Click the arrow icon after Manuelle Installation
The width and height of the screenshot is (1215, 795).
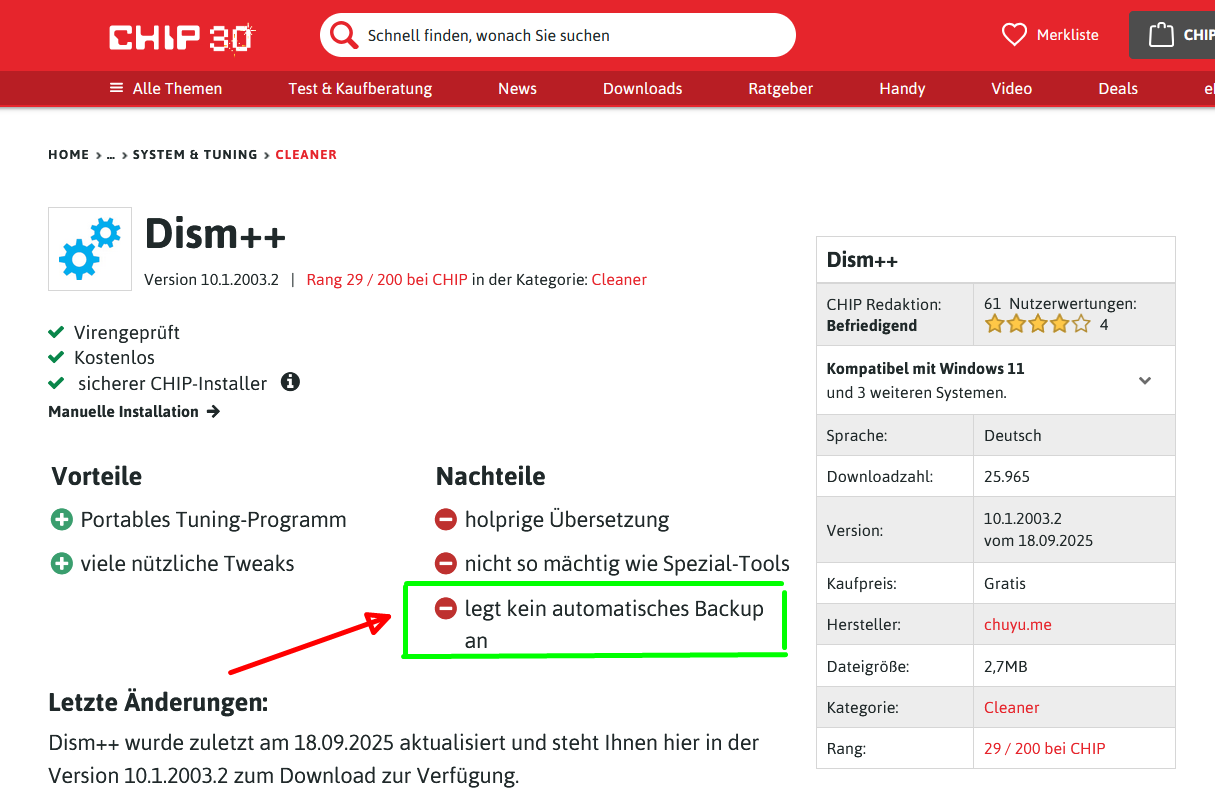(213, 411)
